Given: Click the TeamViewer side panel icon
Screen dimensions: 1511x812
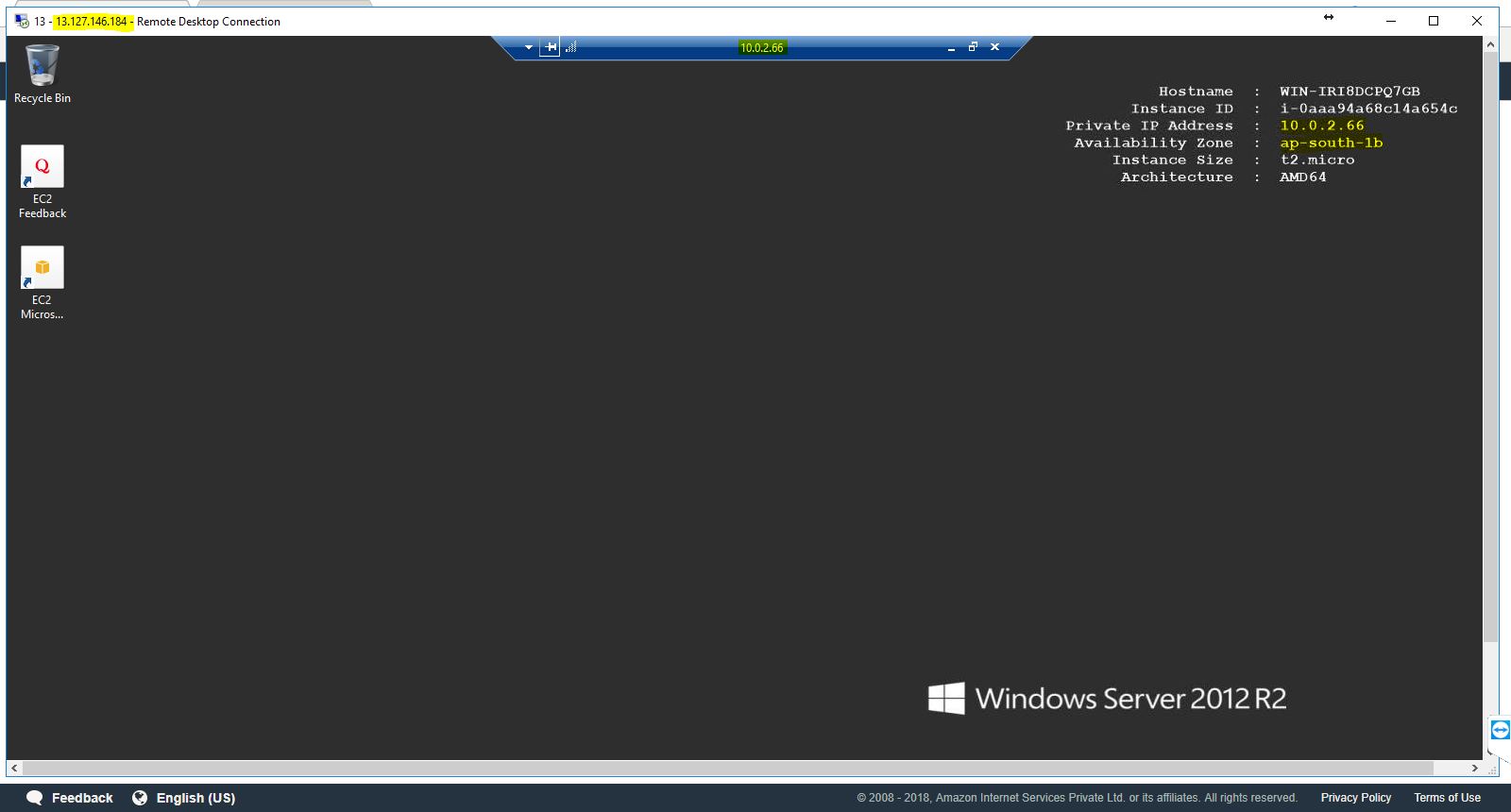Looking at the screenshot, I should (x=1500, y=730).
